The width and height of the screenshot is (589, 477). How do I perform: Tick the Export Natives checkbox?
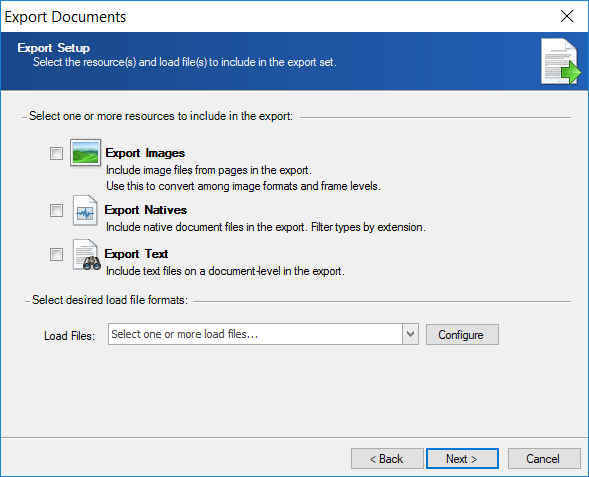(x=56, y=210)
